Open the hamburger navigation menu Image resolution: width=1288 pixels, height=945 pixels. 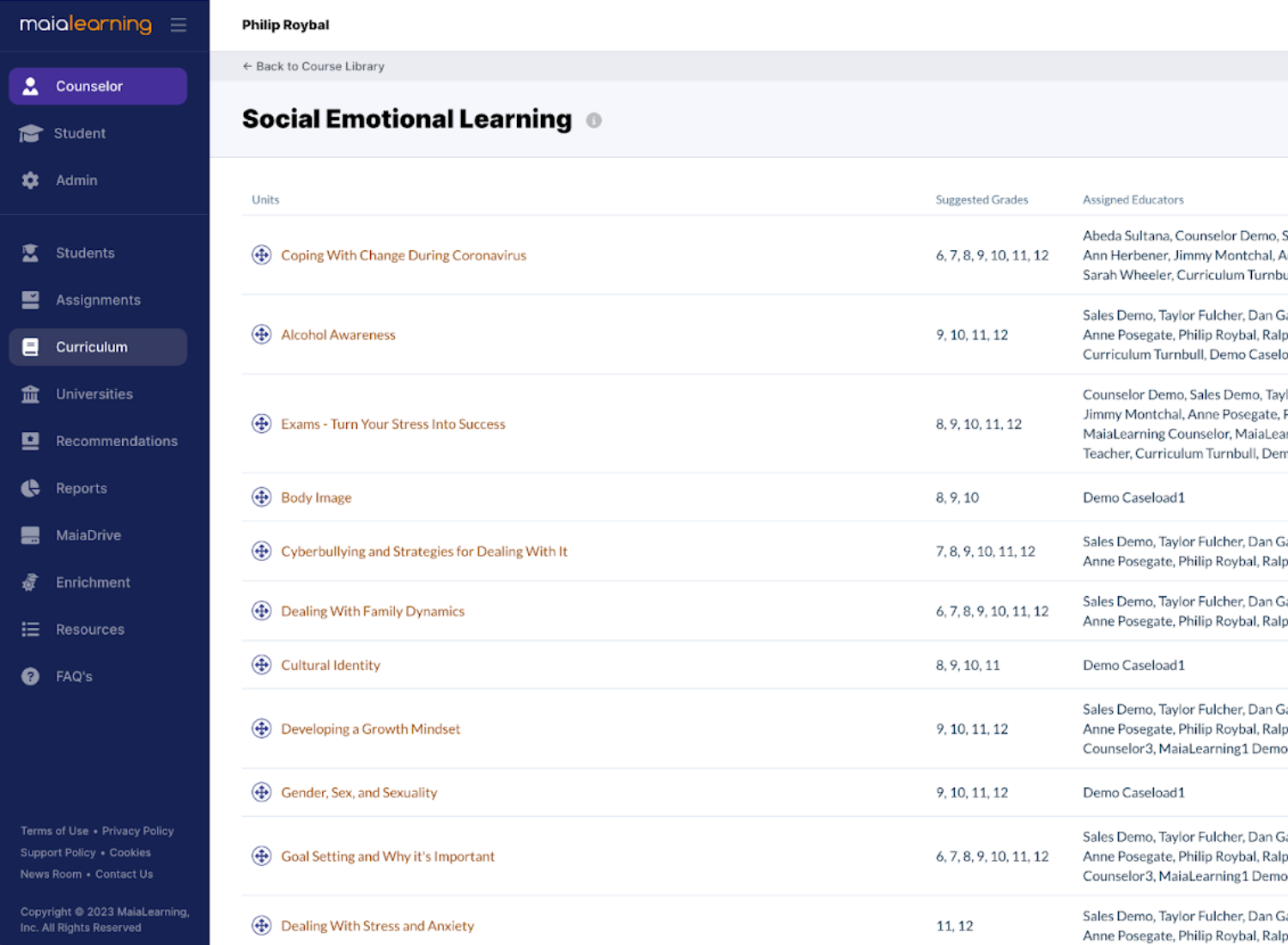click(x=178, y=25)
